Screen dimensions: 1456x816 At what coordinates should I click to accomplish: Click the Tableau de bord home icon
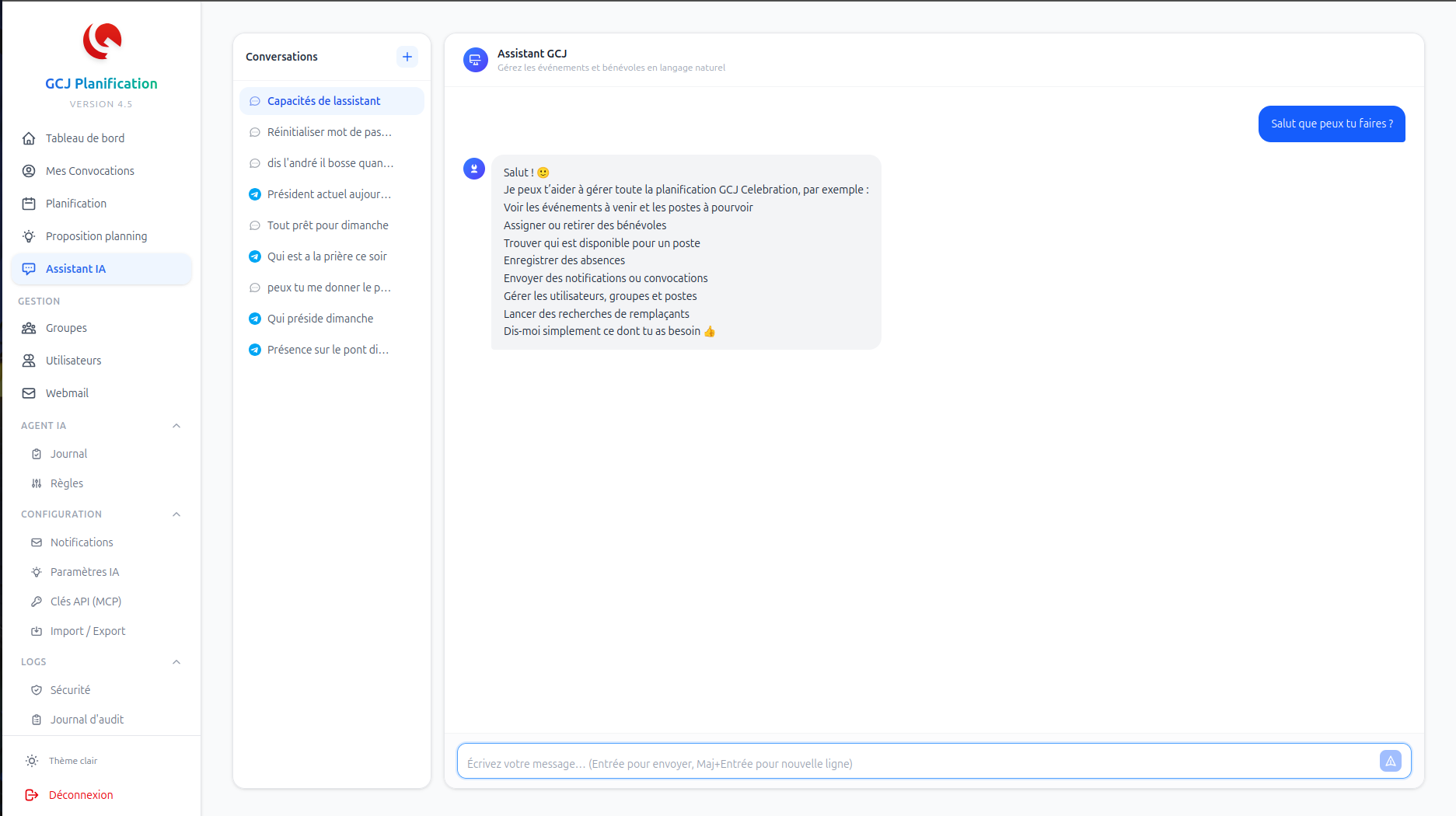coord(29,138)
